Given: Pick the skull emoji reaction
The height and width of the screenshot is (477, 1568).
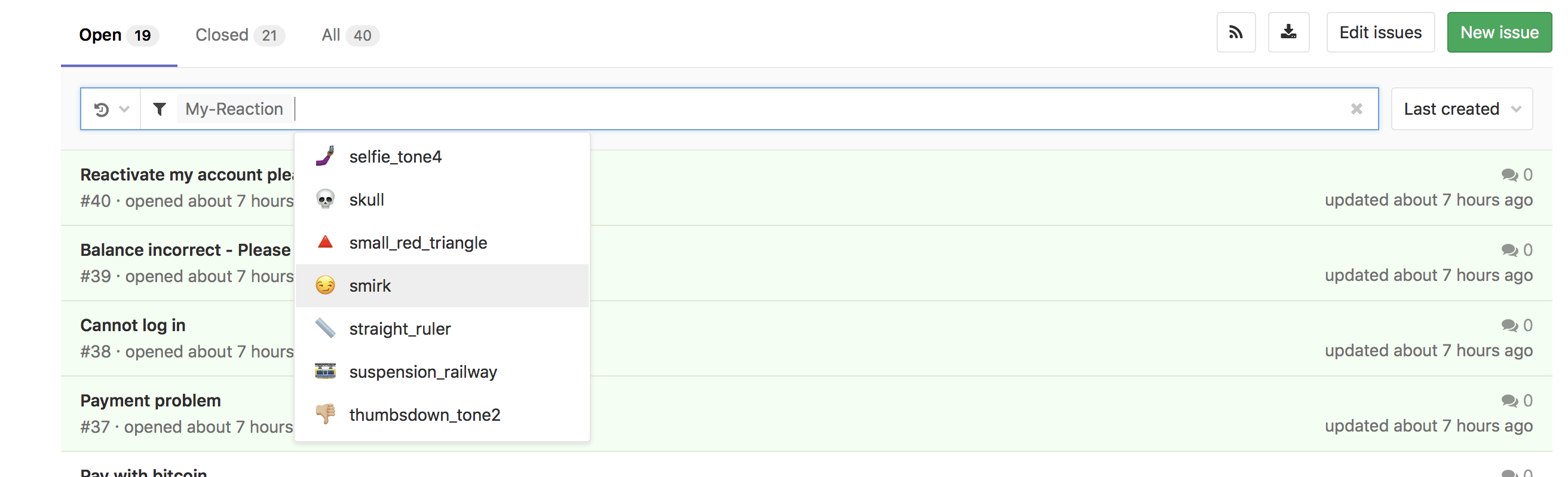Looking at the screenshot, I should point(366,200).
